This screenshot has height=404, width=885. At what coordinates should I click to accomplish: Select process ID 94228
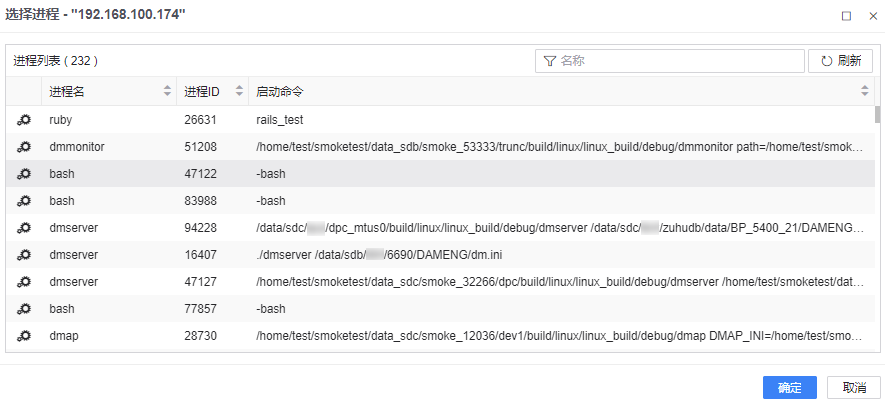click(200, 228)
